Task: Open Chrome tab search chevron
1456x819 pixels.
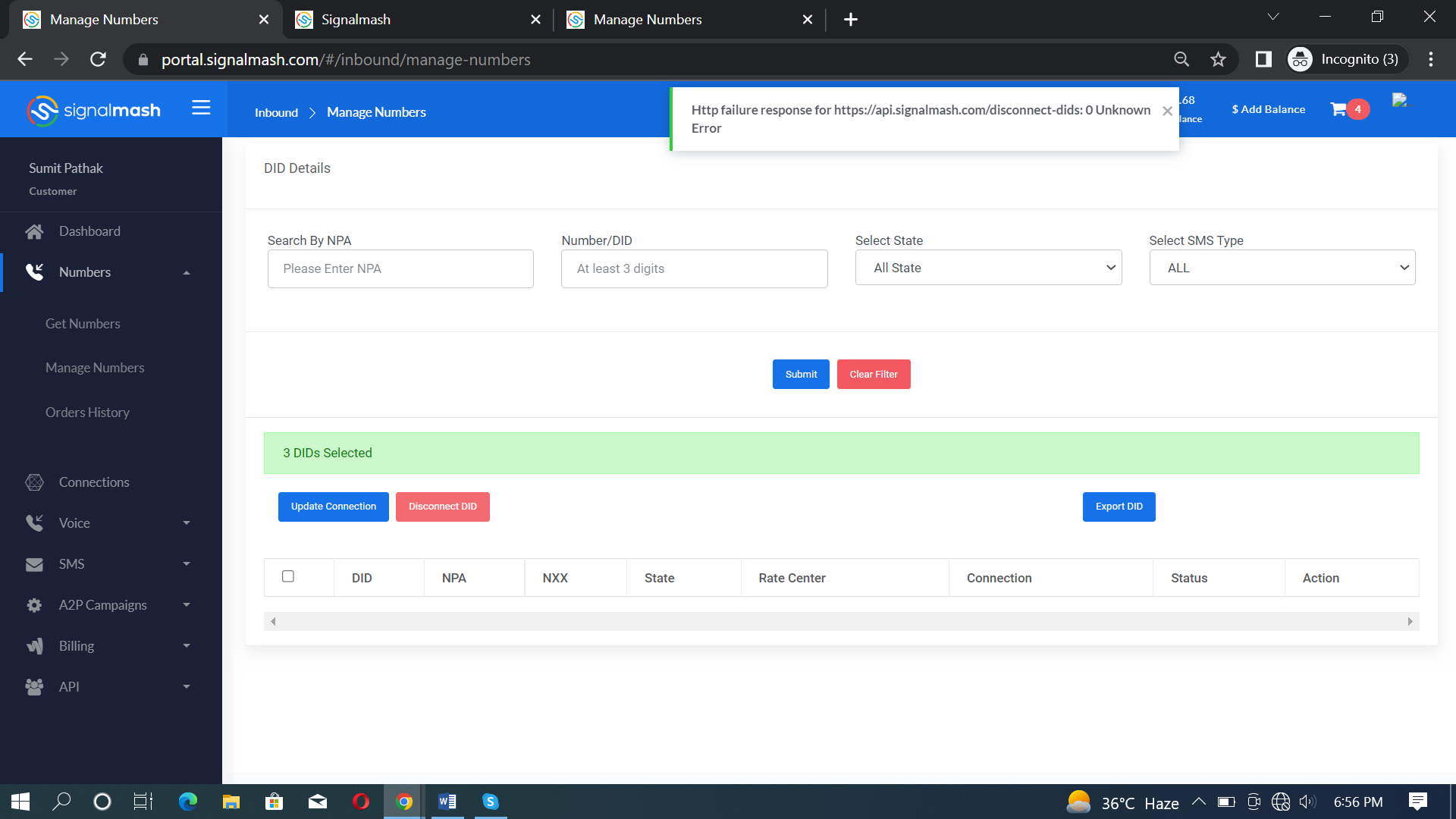Action: (x=1273, y=17)
